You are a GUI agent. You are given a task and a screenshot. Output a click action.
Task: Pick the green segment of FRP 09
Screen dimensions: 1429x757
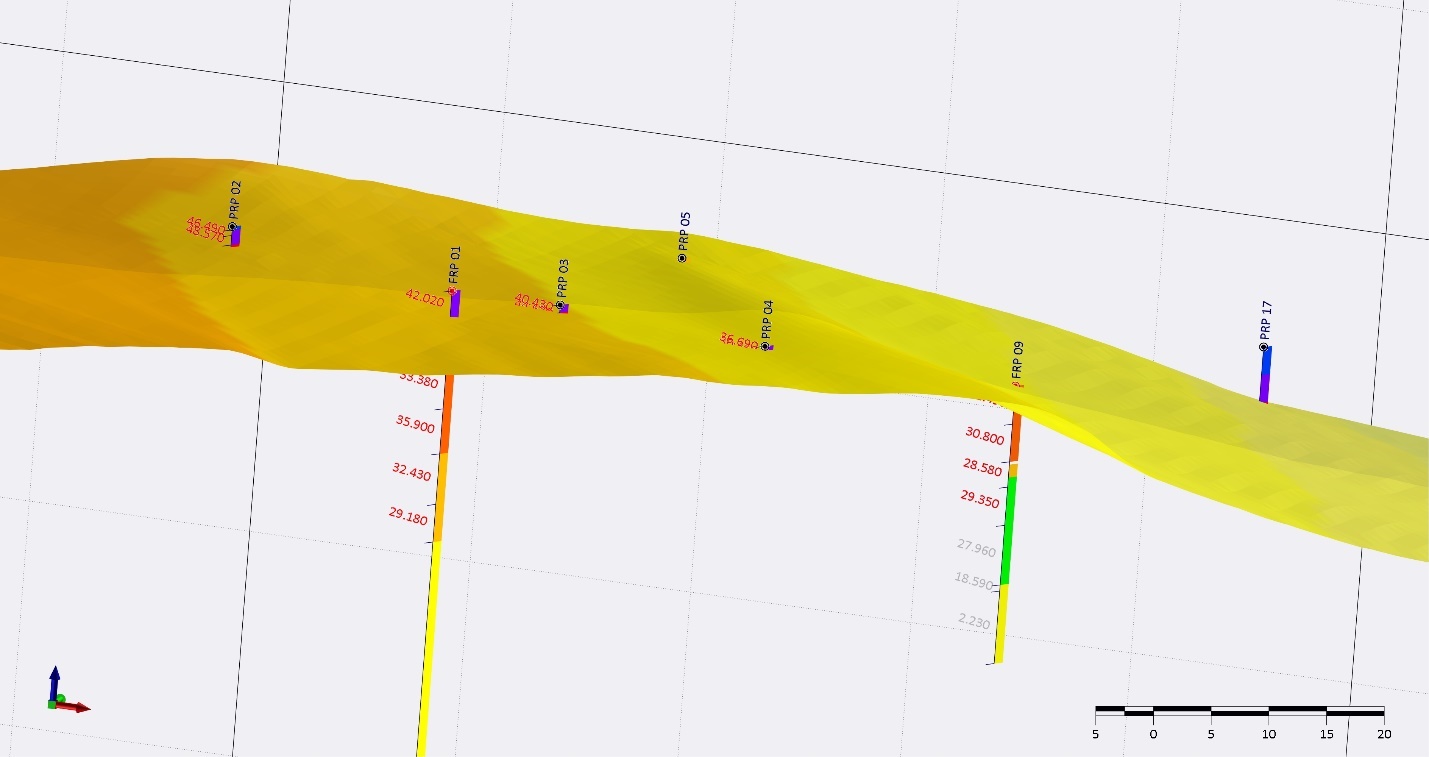(x=1008, y=530)
